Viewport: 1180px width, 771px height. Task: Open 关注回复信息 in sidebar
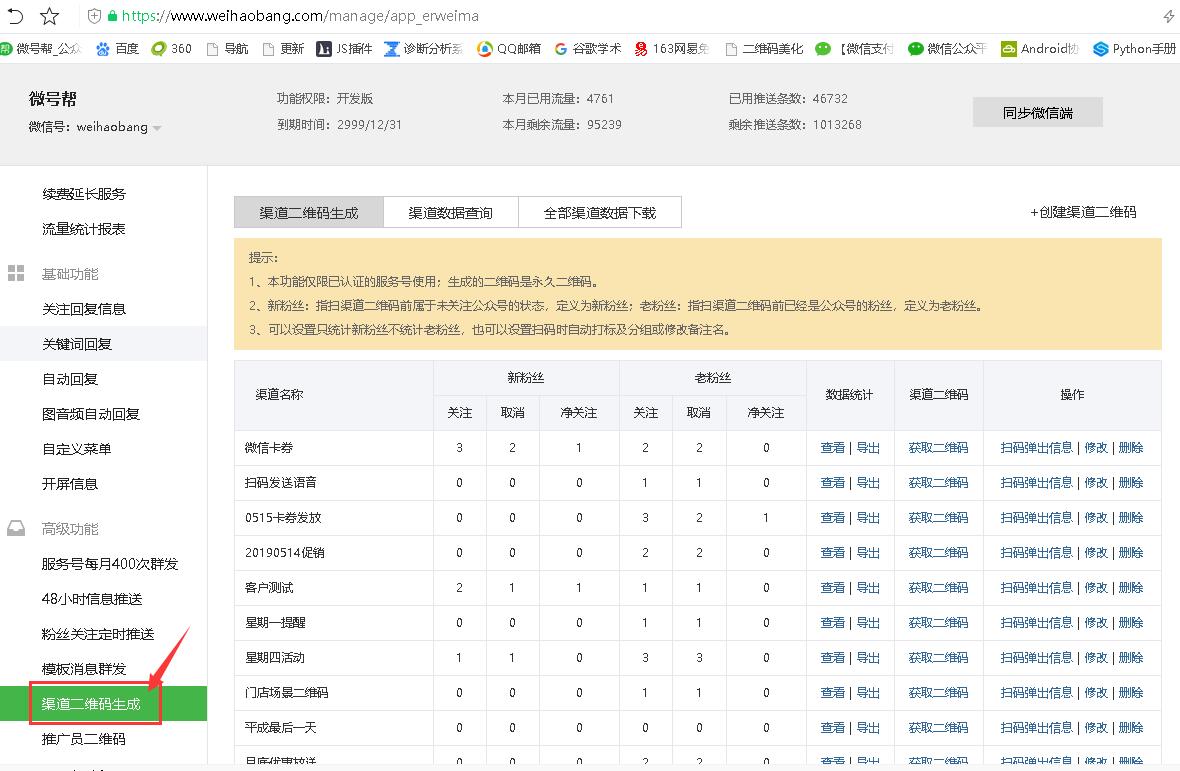[x=84, y=308]
